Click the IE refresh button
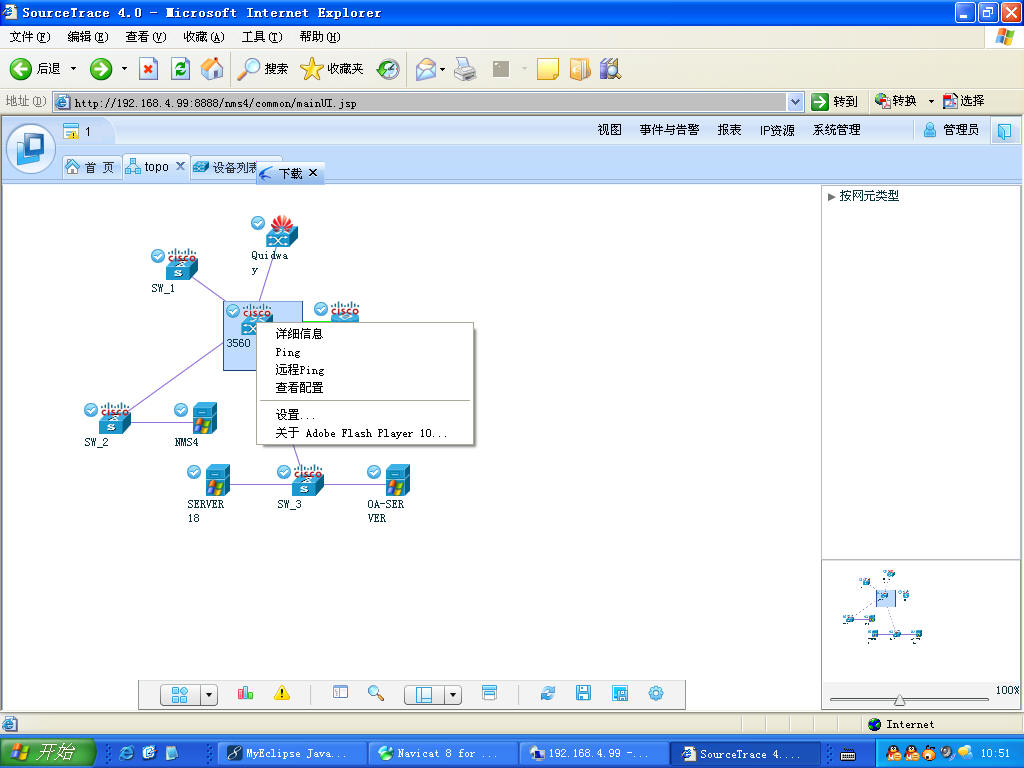 point(180,69)
